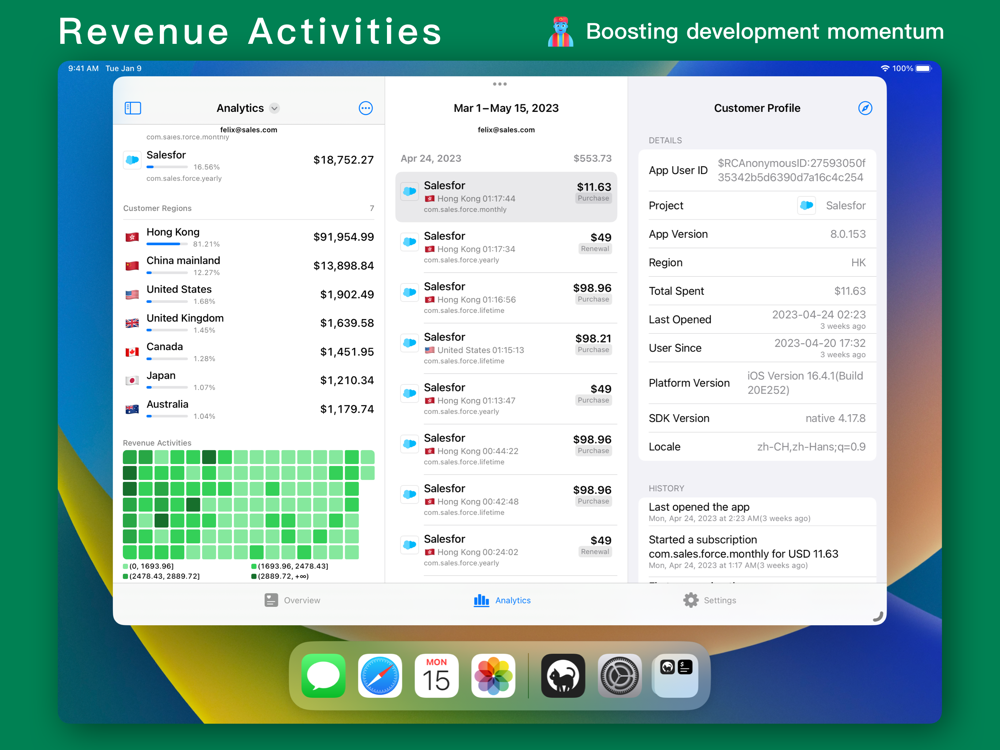
Task: Select the $49 Renewal transaction at 01:17:34
Action: (506, 247)
